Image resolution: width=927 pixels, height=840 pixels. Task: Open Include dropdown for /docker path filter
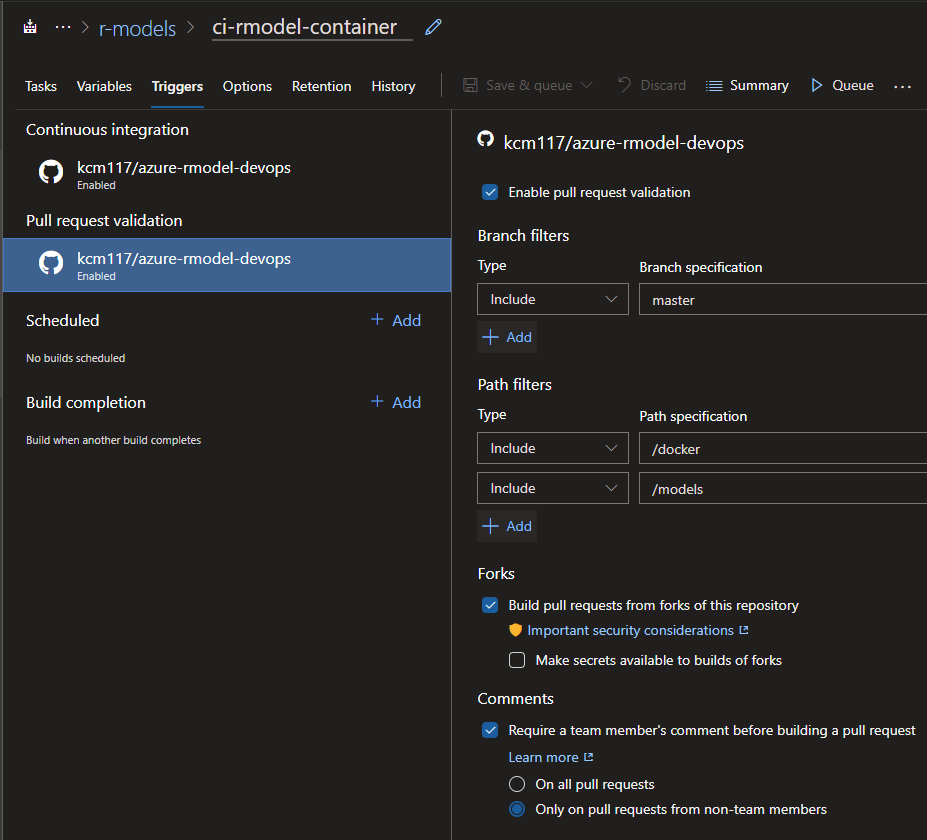(553, 448)
